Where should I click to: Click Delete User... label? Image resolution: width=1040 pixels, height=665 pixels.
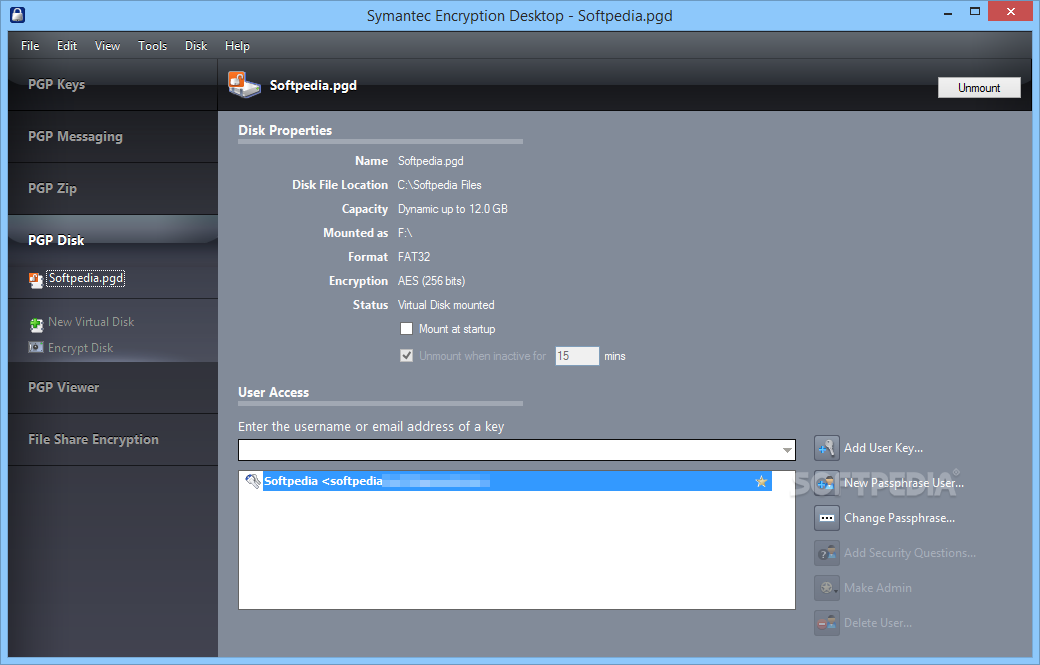878,623
